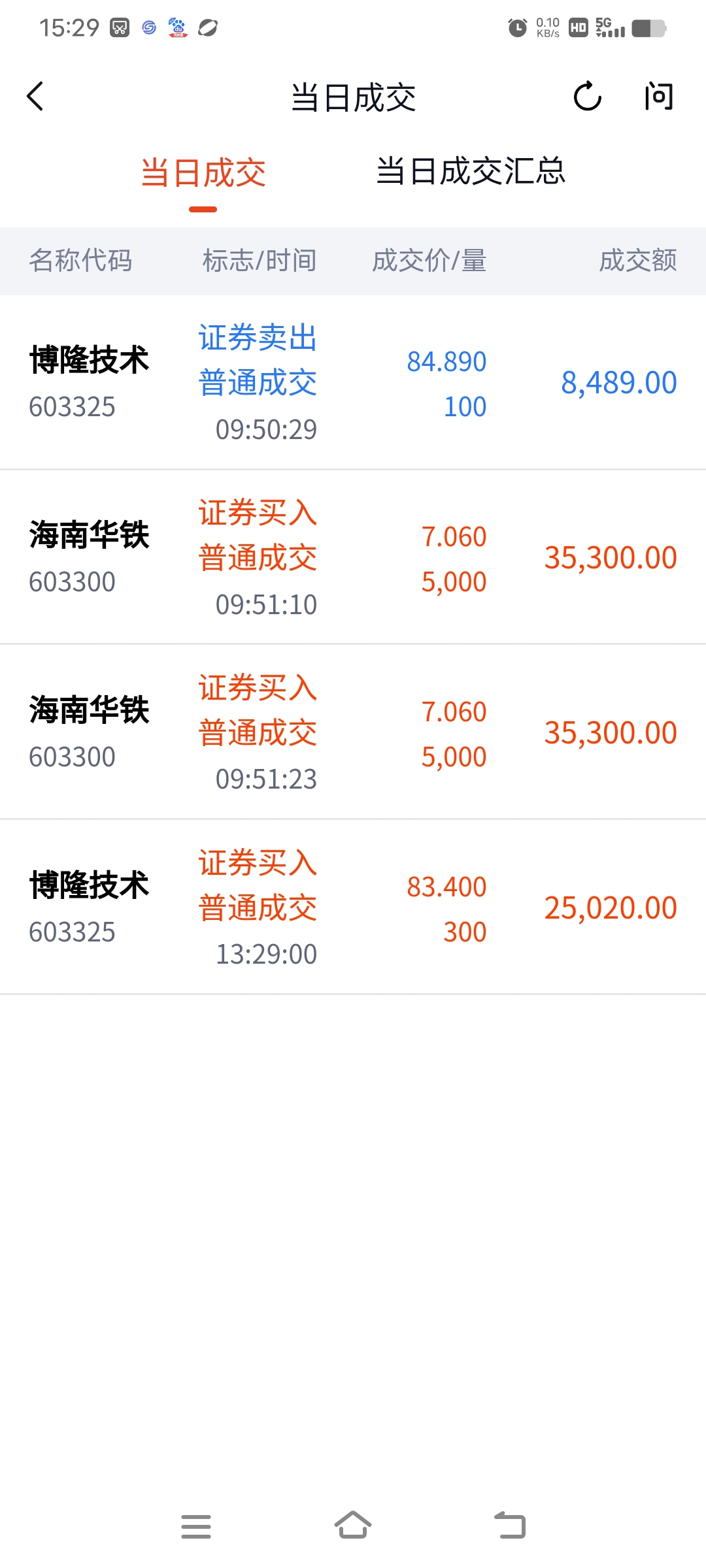Switch to 当日成交汇总 tab

(x=471, y=172)
